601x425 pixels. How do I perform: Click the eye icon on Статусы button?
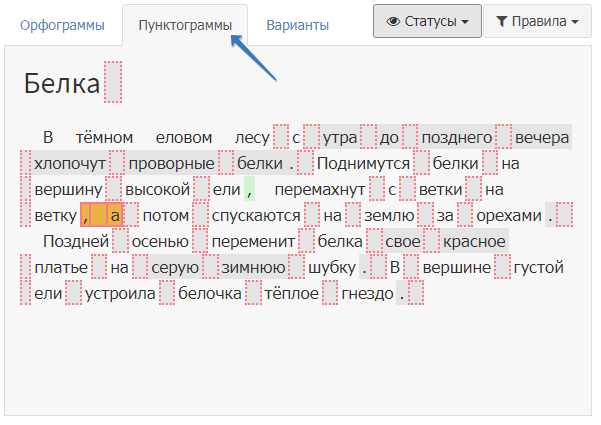point(393,21)
